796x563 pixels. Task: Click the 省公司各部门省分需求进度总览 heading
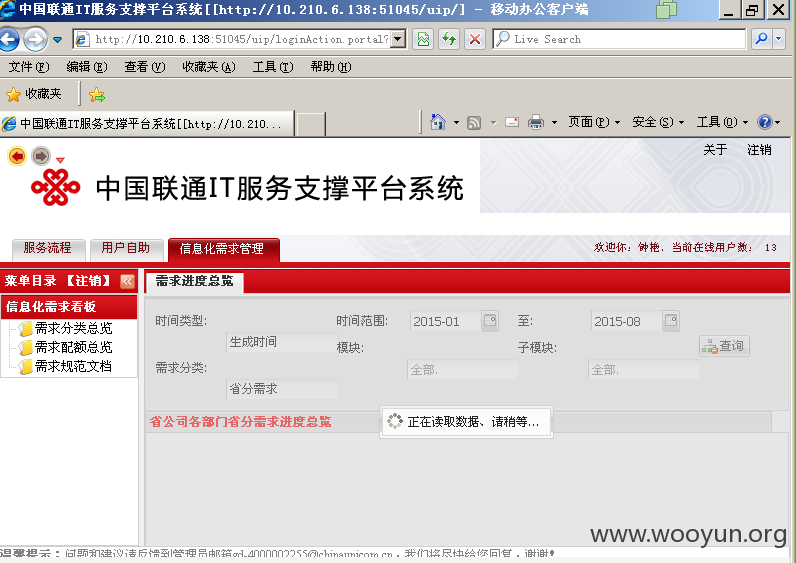tap(240, 422)
